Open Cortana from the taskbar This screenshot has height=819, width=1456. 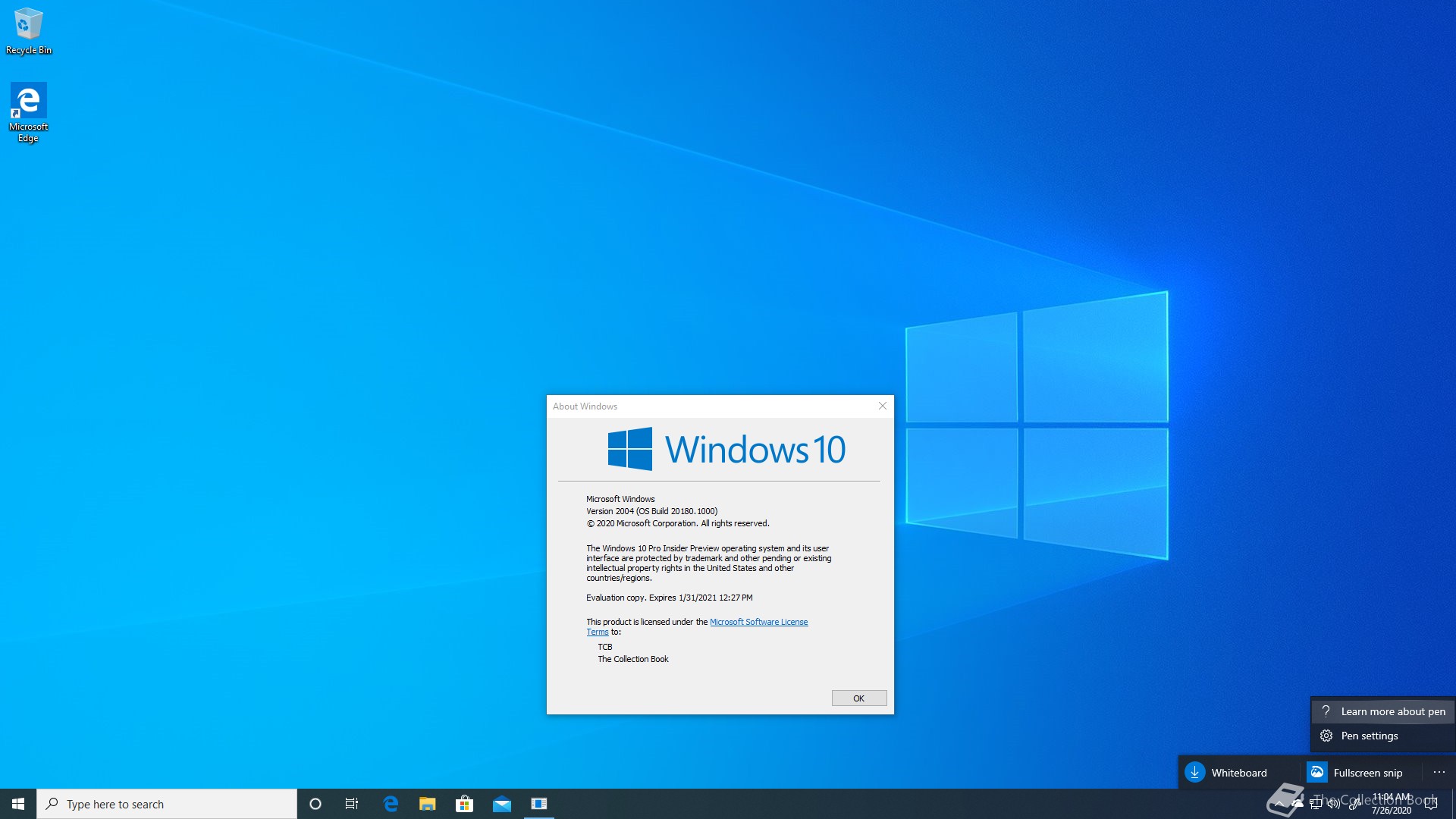315,804
